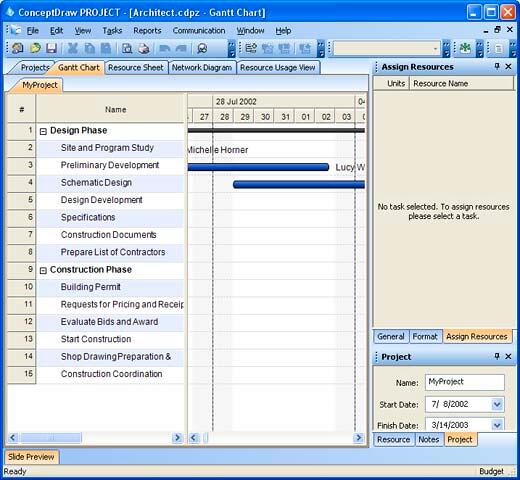Switch to the Resource bottom tab
Image resolution: width=520 pixels, height=480 pixels.
[x=393, y=439]
